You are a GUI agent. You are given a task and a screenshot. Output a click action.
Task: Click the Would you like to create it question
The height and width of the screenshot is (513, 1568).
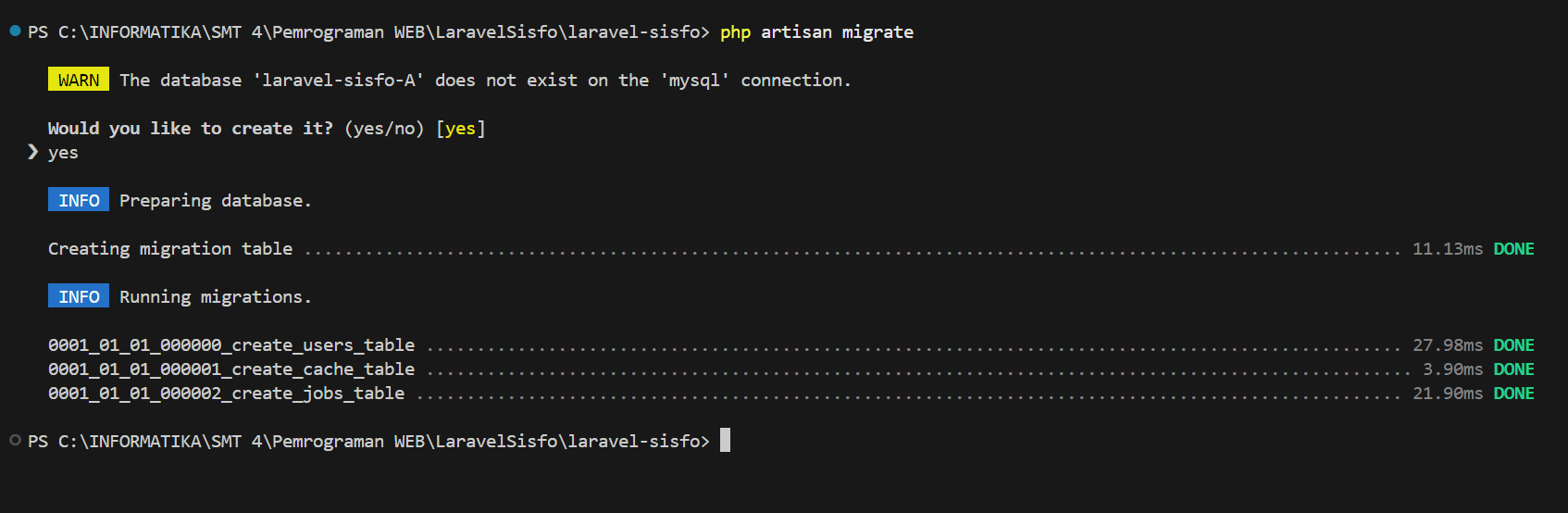(190, 128)
